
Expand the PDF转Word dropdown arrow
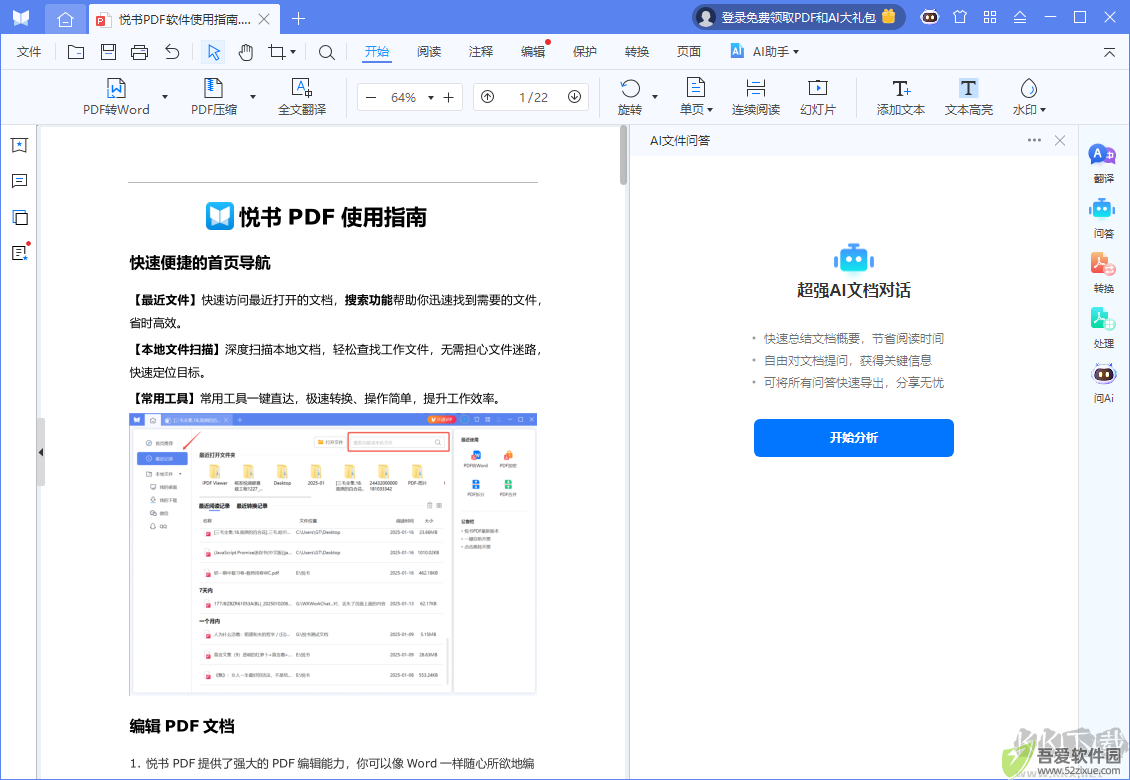click(165, 97)
